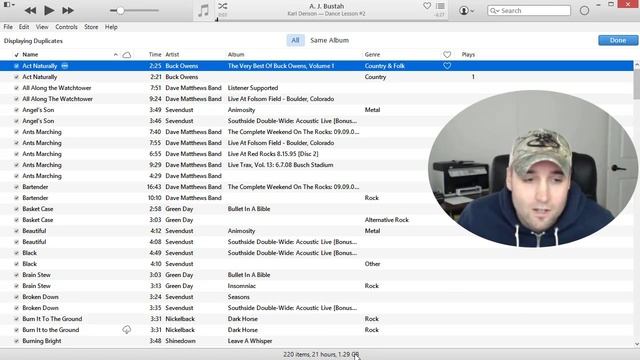
Task: Click the download activity circle icon
Action: [x=584, y=11]
